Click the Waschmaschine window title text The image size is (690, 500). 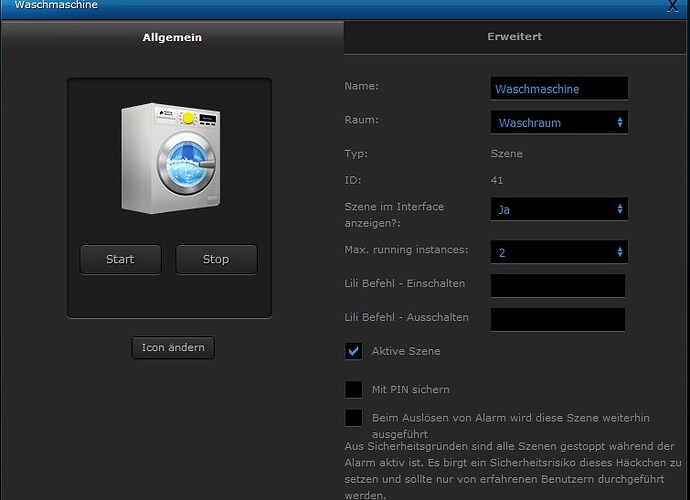click(x=56, y=6)
